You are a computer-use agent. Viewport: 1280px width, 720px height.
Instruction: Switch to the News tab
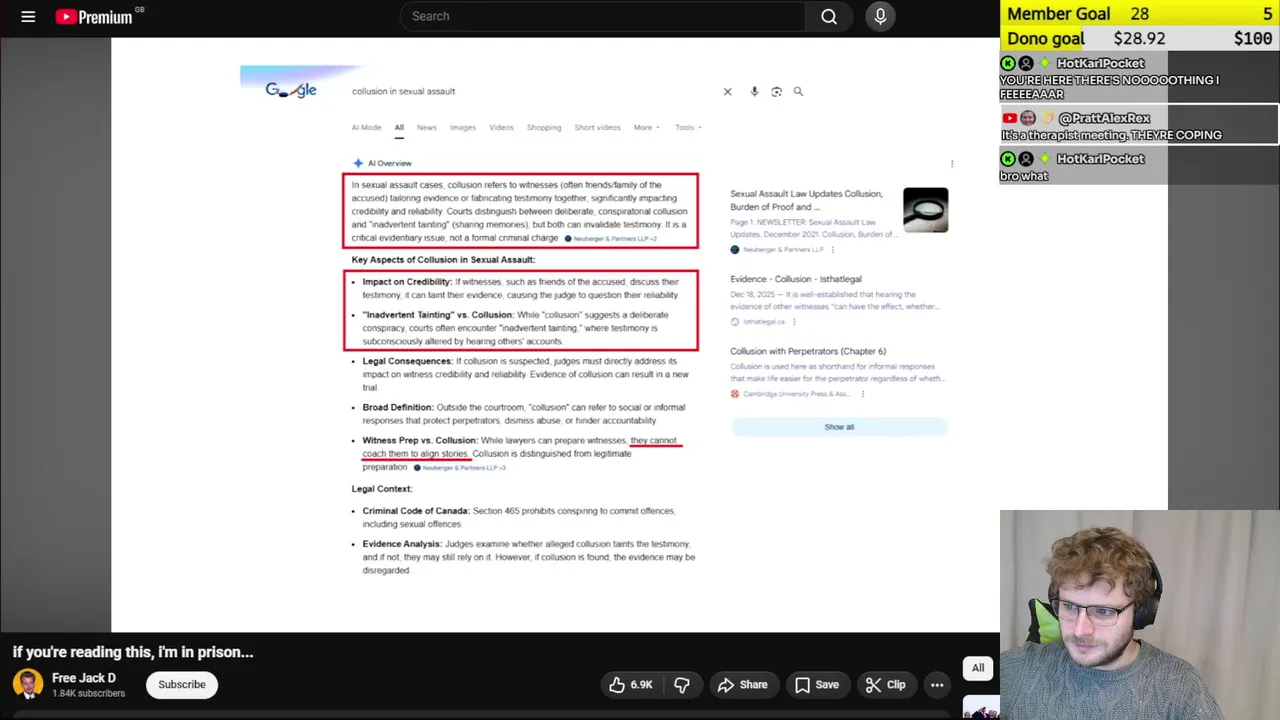[427, 127]
